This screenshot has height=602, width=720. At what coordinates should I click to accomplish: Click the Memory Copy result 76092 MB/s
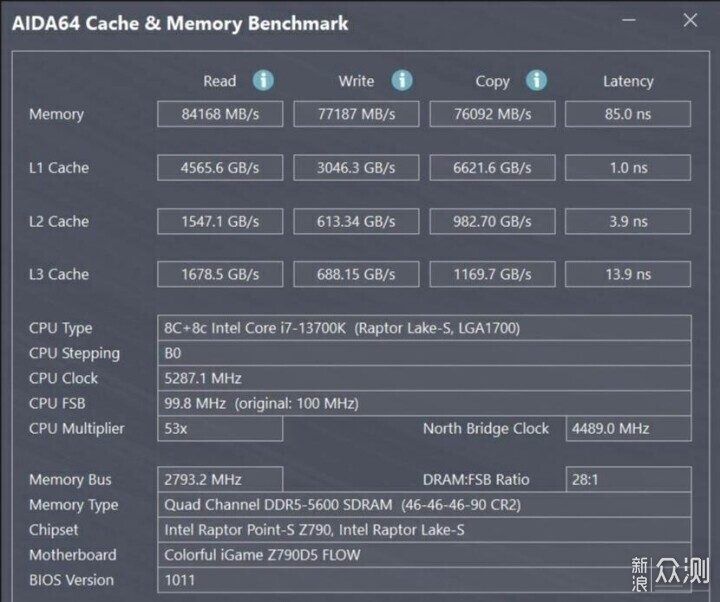[x=492, y=114]
